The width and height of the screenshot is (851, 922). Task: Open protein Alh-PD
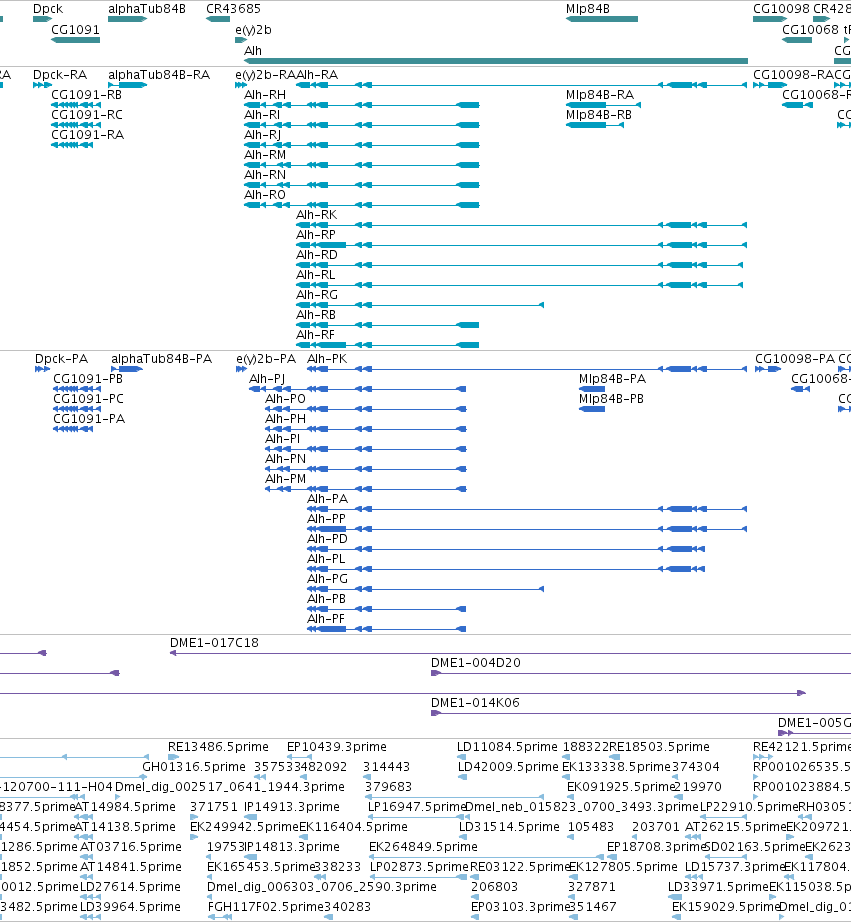(506, 549)
